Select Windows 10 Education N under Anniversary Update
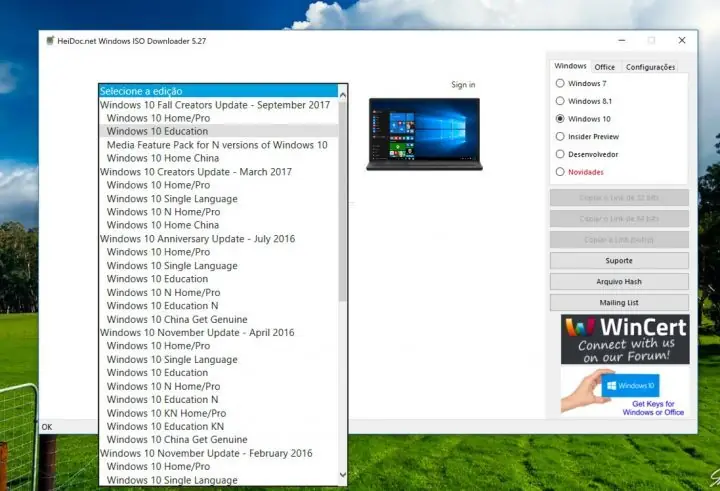 tap(219, 306)
